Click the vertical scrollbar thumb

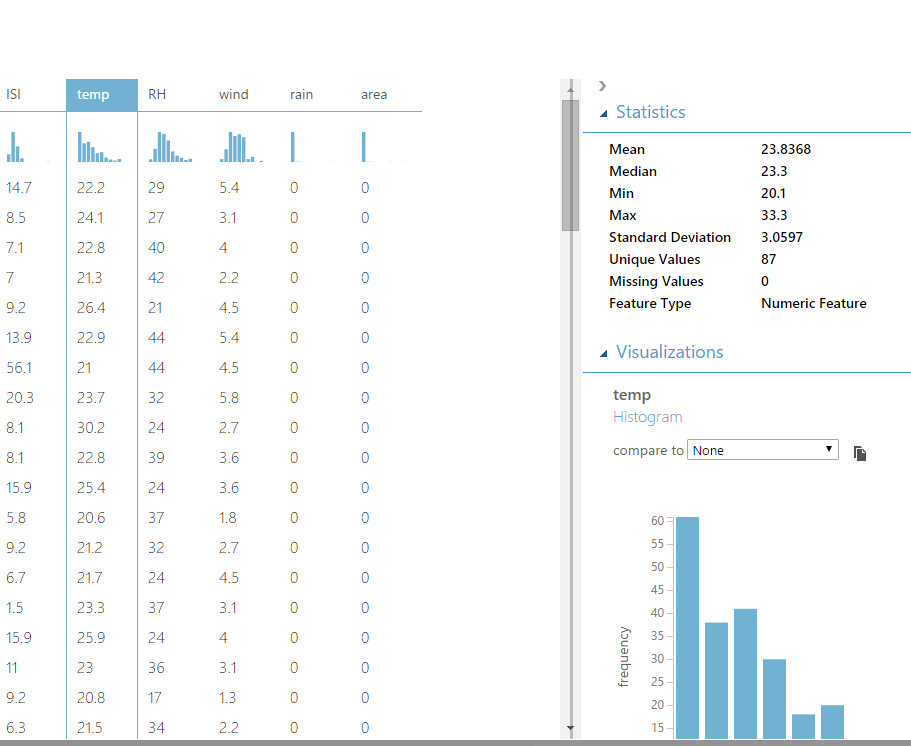570,165
